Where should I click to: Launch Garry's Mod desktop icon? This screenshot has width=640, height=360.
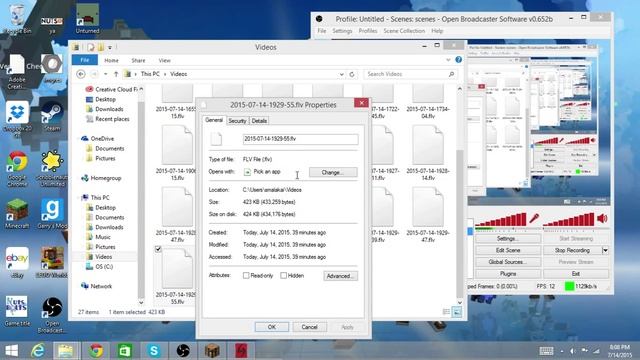click(52, 213)
